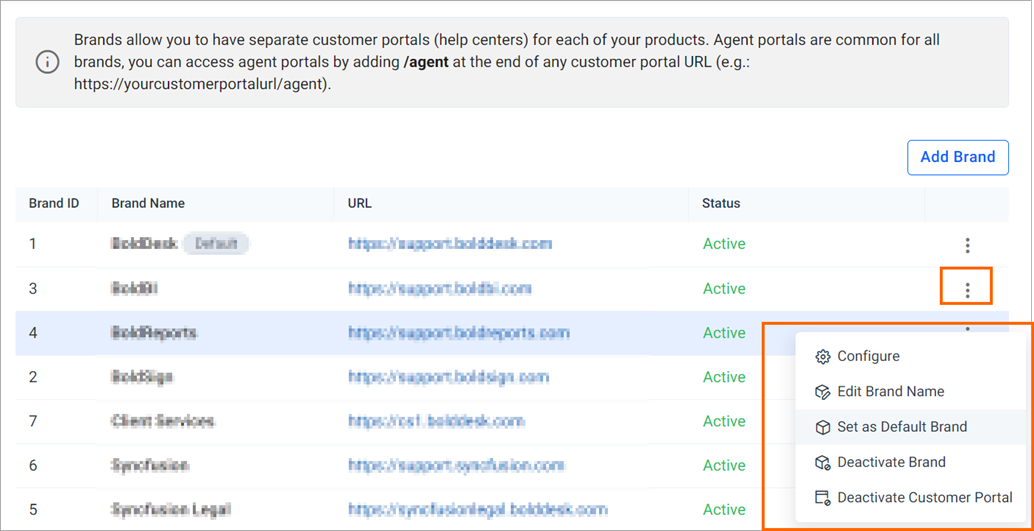Screen dimensions: 1034x531
Task: Click the Brand ID cell showing 4
Action: (x=33, y=333)
